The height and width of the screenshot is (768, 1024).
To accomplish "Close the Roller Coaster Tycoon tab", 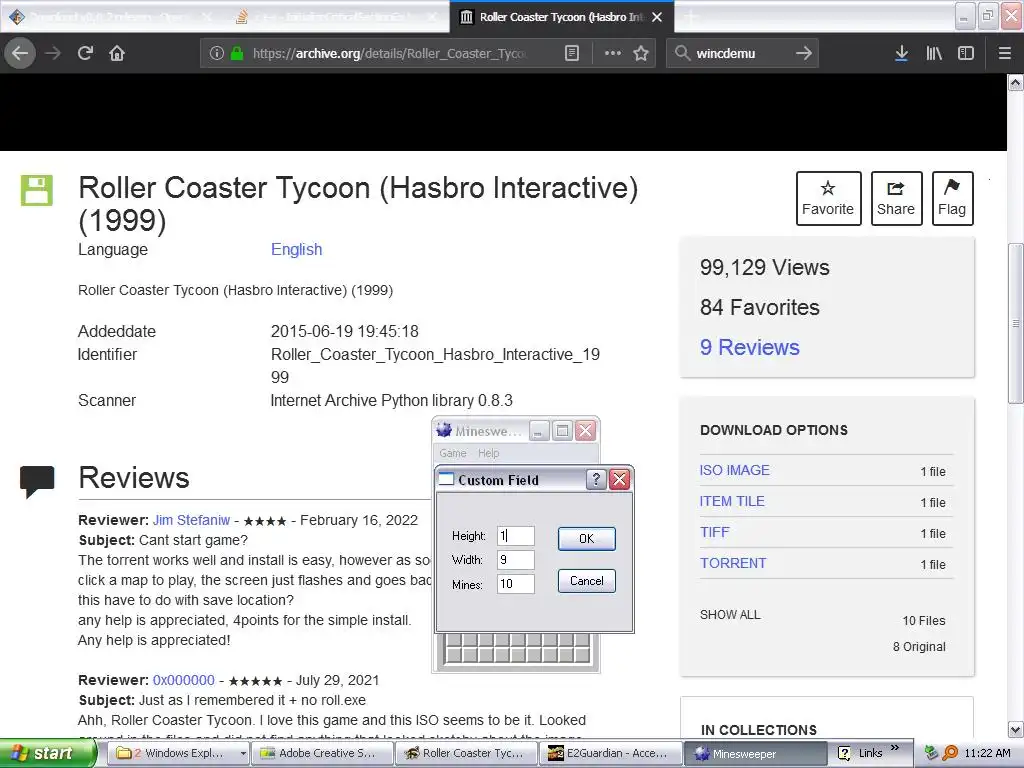I will [x=657, y=17].
